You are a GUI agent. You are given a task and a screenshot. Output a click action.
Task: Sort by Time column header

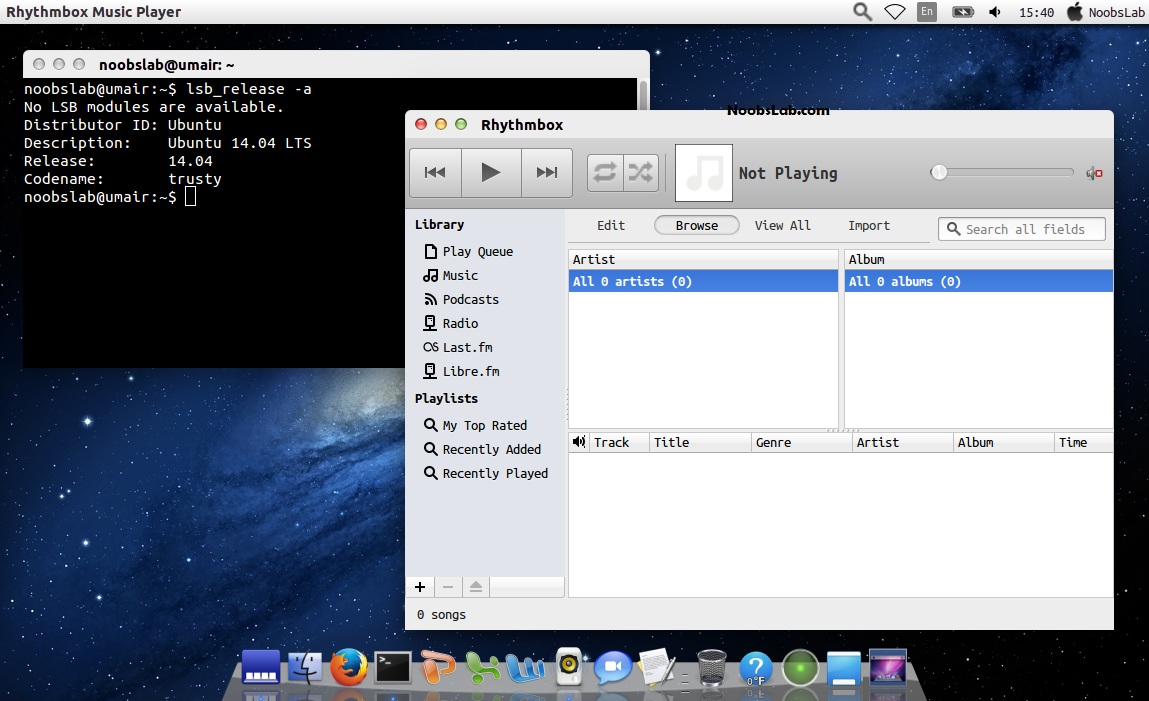pyautogui.click(x=1084, y=442)
